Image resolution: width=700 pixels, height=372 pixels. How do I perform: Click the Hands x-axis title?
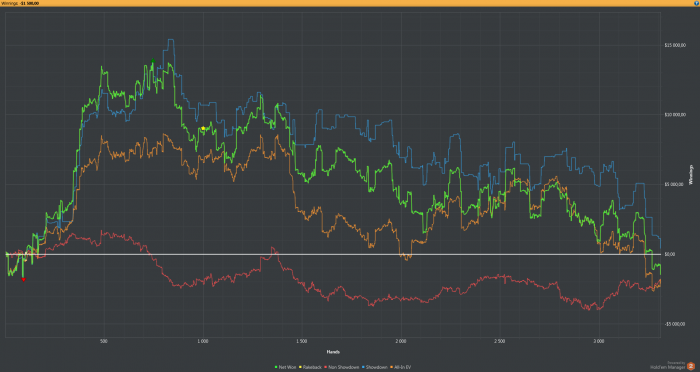pyautogui.click(x=333, y=352)
